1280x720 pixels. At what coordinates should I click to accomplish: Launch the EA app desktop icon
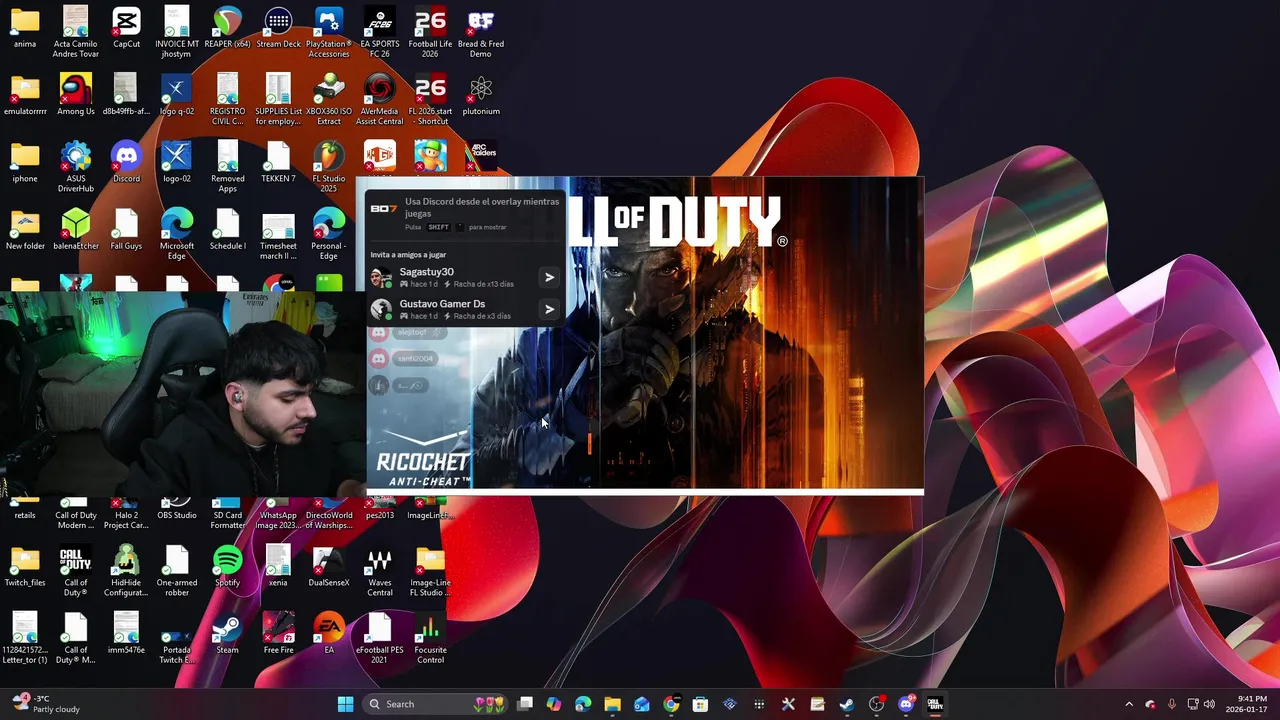pos(329,633)
